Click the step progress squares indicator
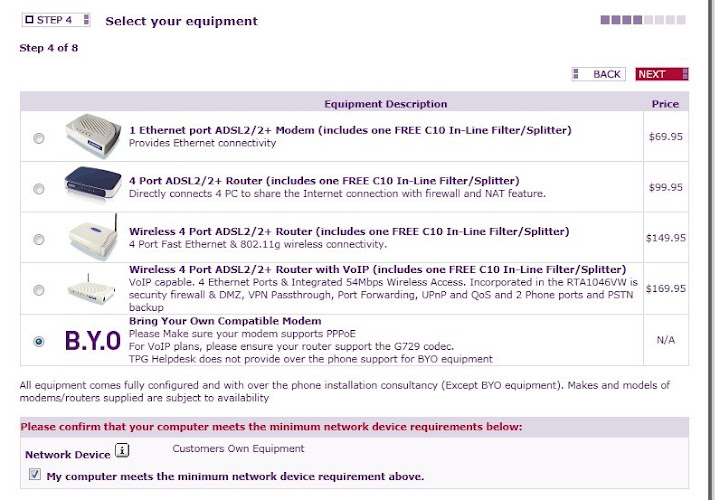This screenshot has height=500, width=720. point(643,20)
